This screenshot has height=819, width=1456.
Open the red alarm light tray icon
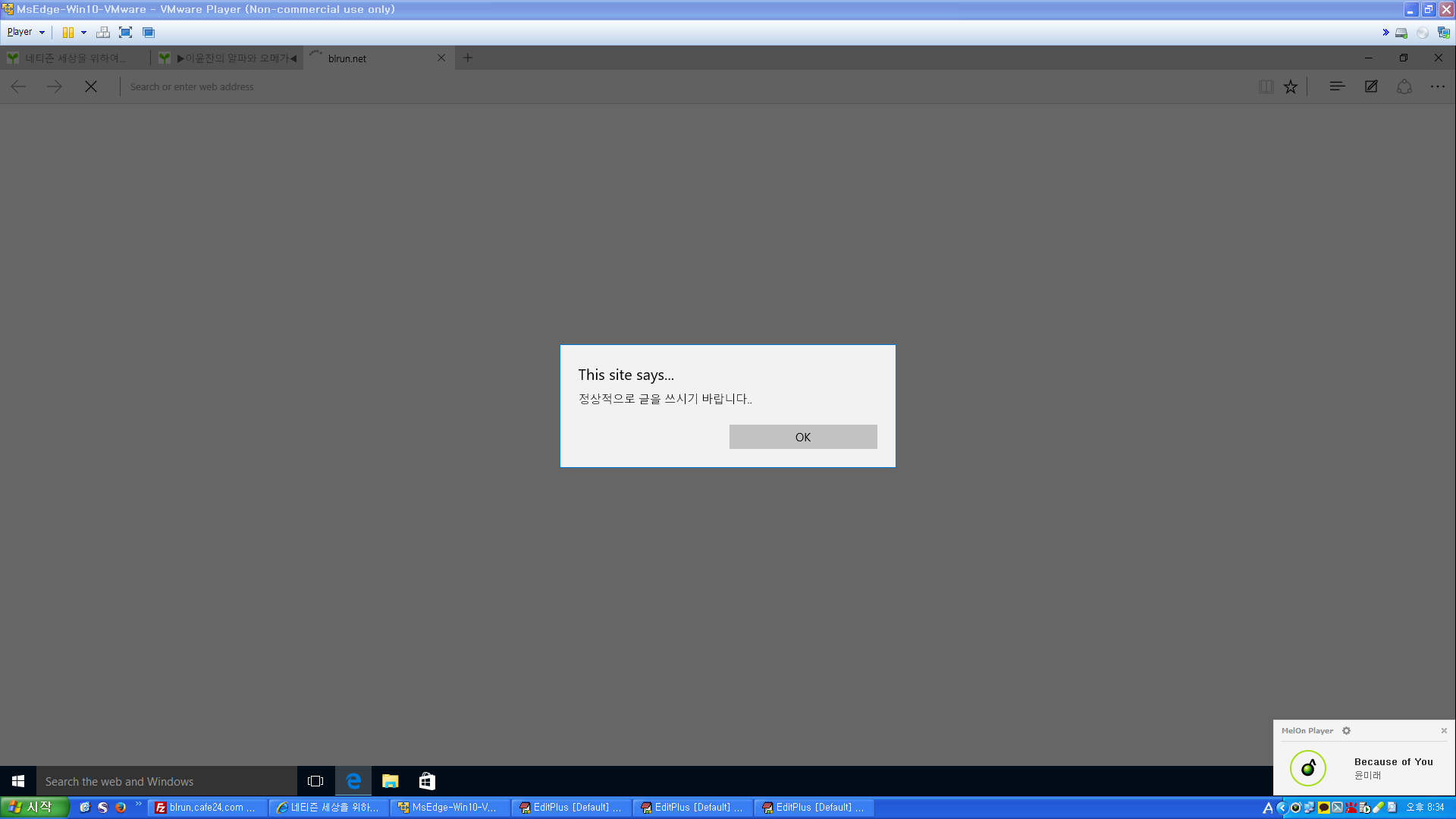[x=1351, y=808]
